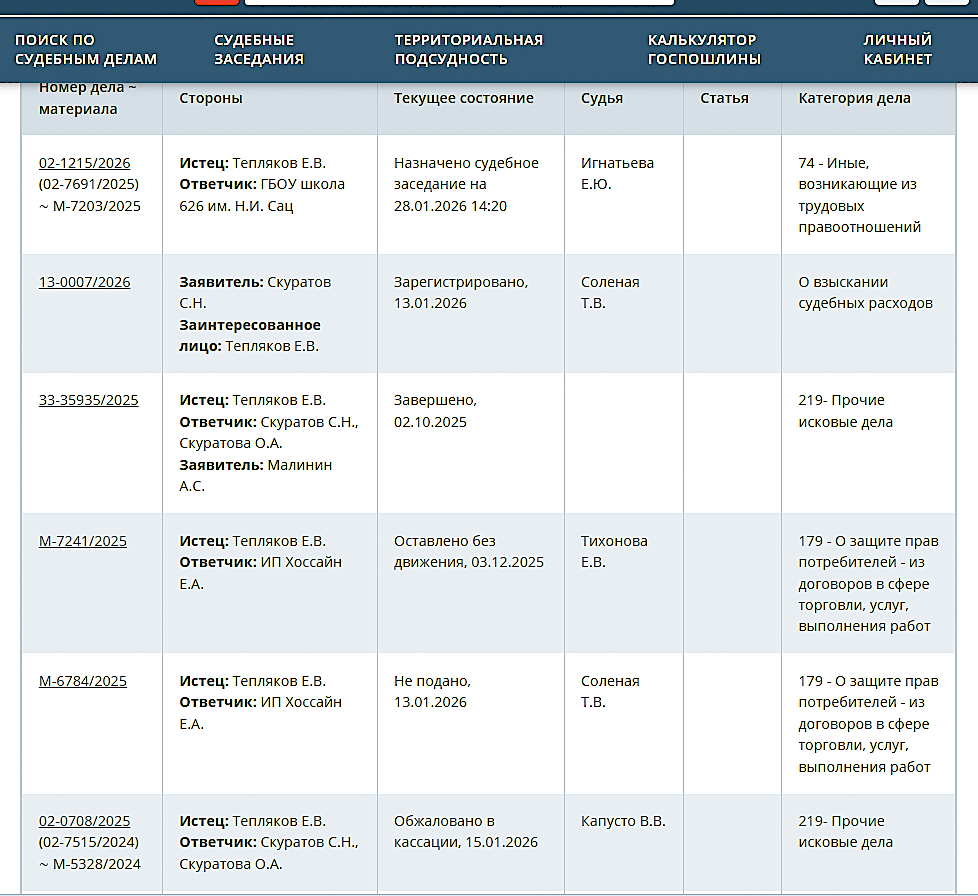Open the 'Территориальная подсудность' page

[x=468, y=49]
